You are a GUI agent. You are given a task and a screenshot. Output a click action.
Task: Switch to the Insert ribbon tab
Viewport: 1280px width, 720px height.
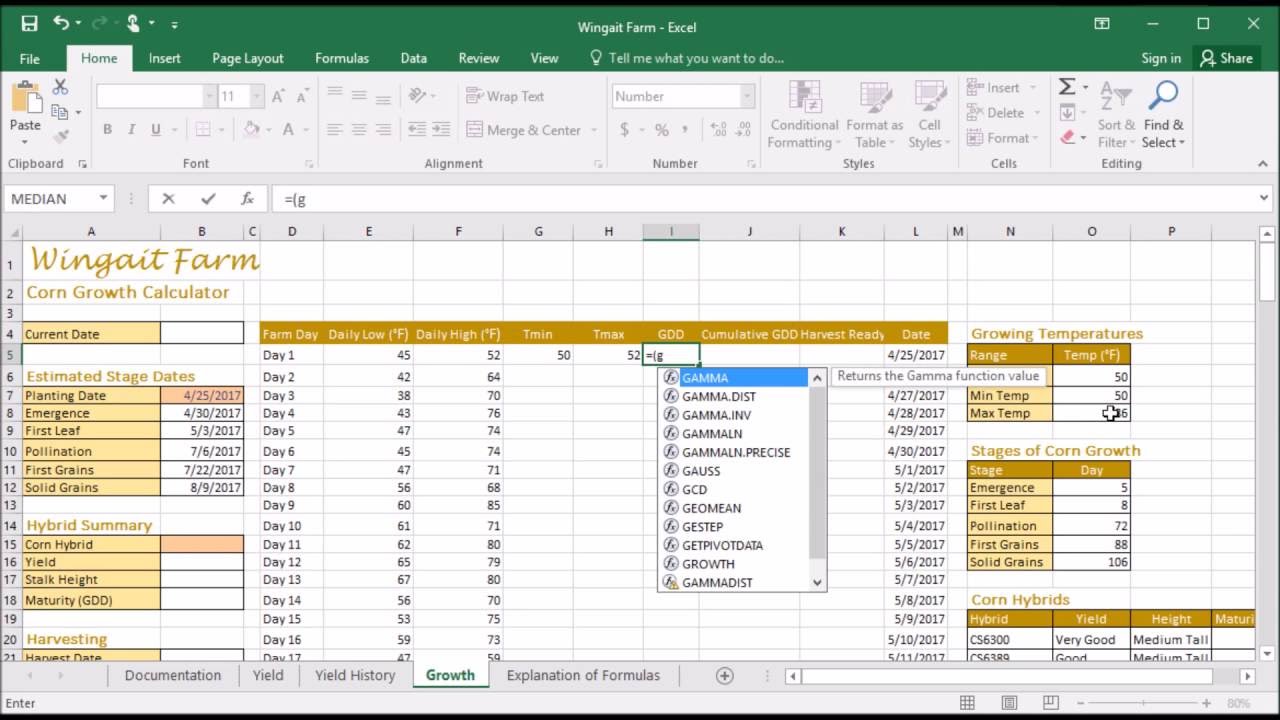click(x=165, y=58)
